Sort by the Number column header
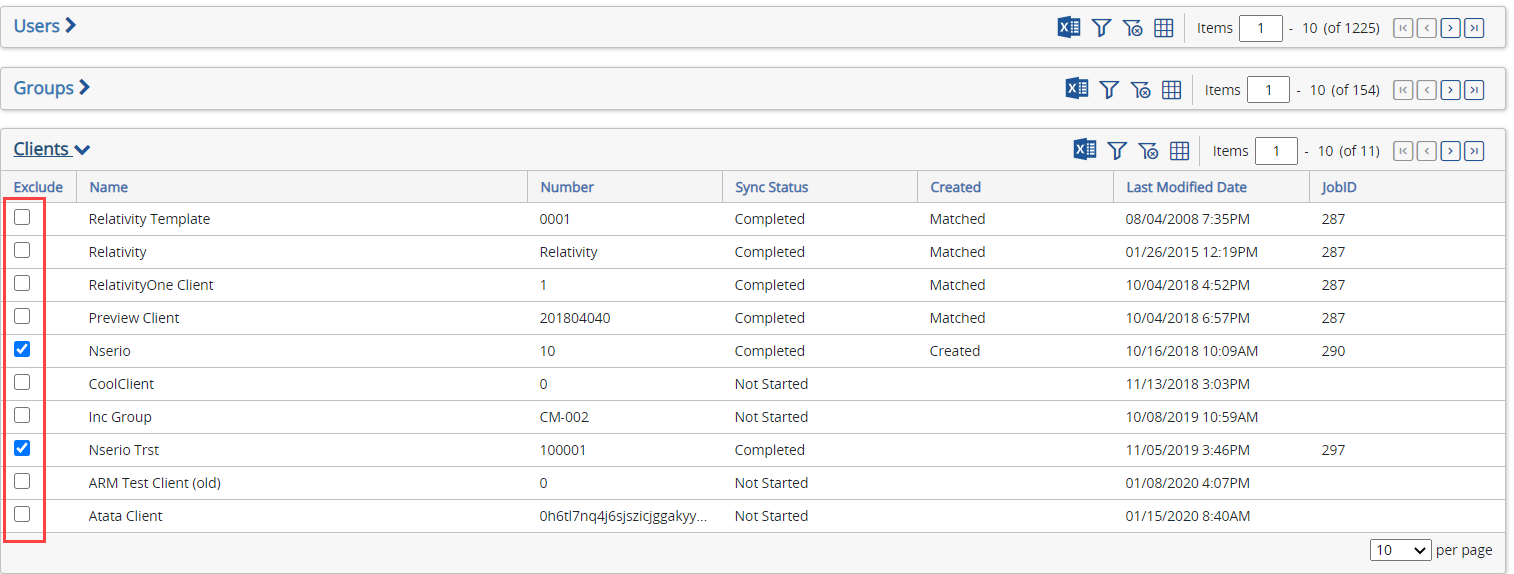This screenshot has height=574, width=1514. click(x=567, y=187)
